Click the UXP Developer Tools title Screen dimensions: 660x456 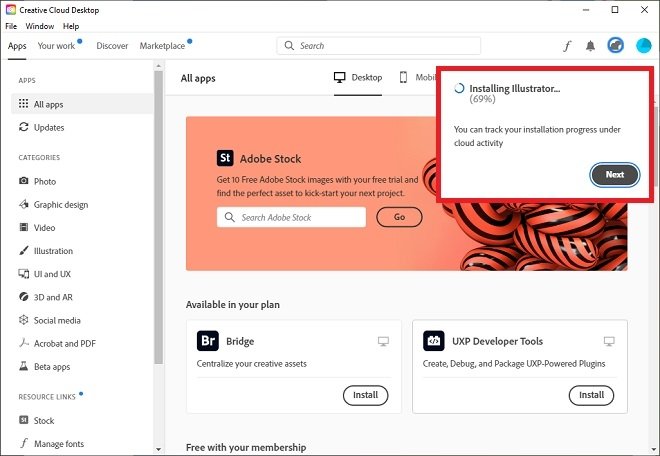[498, 341]
